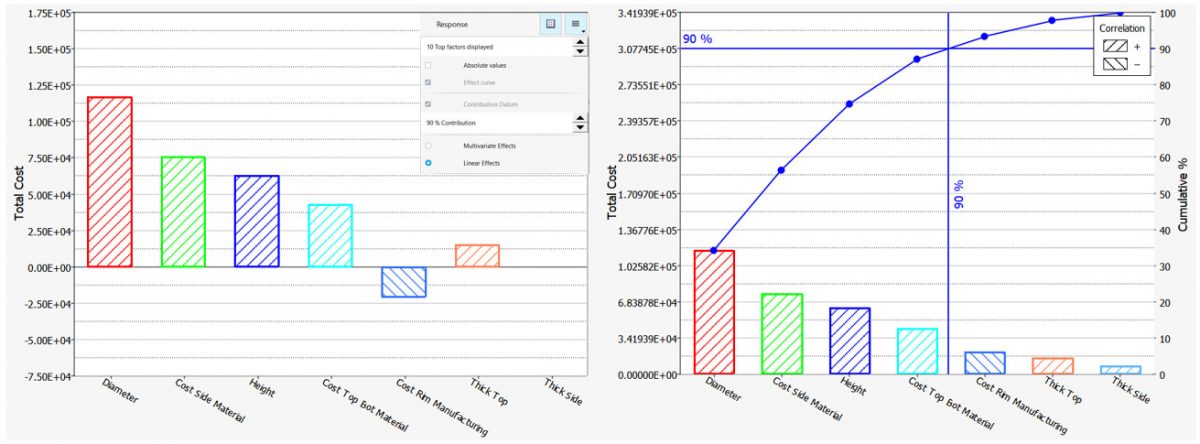Select the red Diameter bar in left chart

pyautogui.click(x=109, y=182)
